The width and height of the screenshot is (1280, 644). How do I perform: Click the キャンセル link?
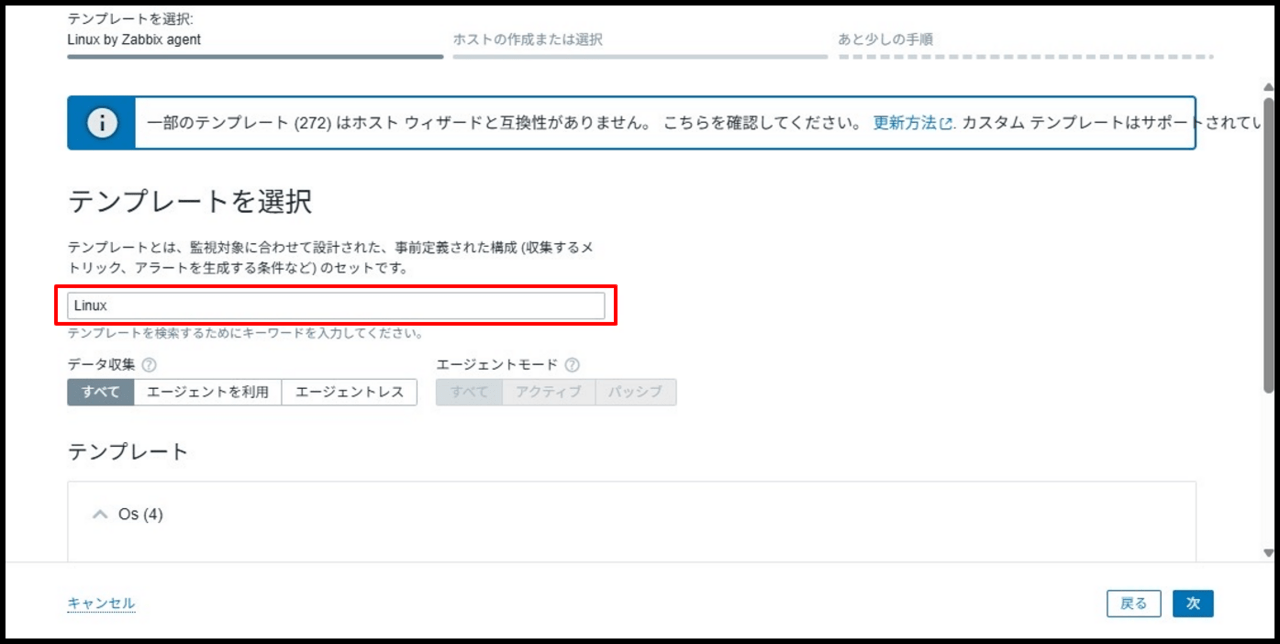tap(101, 603)
